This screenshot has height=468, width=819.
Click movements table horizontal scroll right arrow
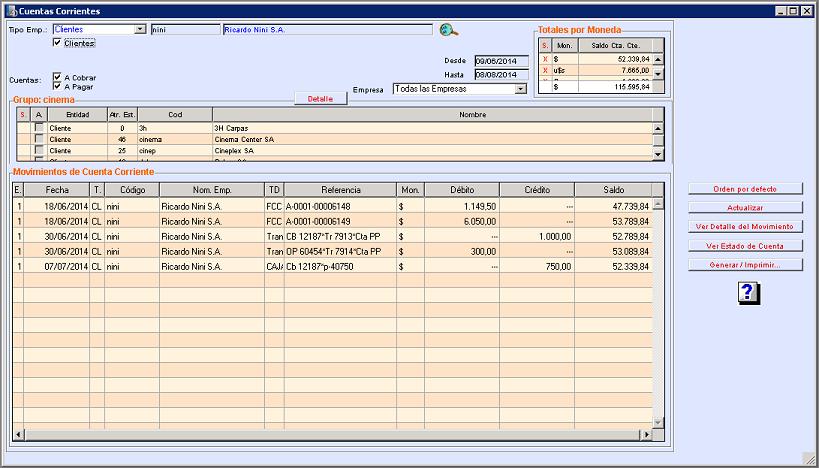647,435
